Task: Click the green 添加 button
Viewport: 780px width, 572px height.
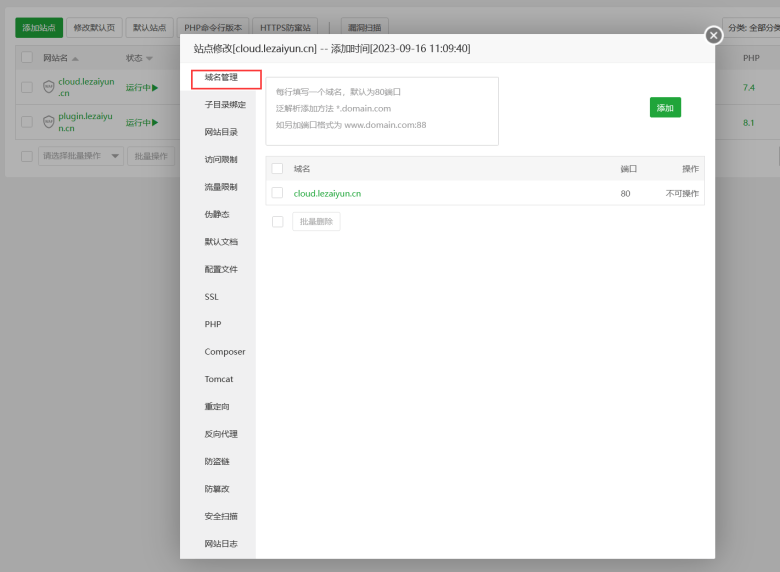Action: tap(665, 107)
